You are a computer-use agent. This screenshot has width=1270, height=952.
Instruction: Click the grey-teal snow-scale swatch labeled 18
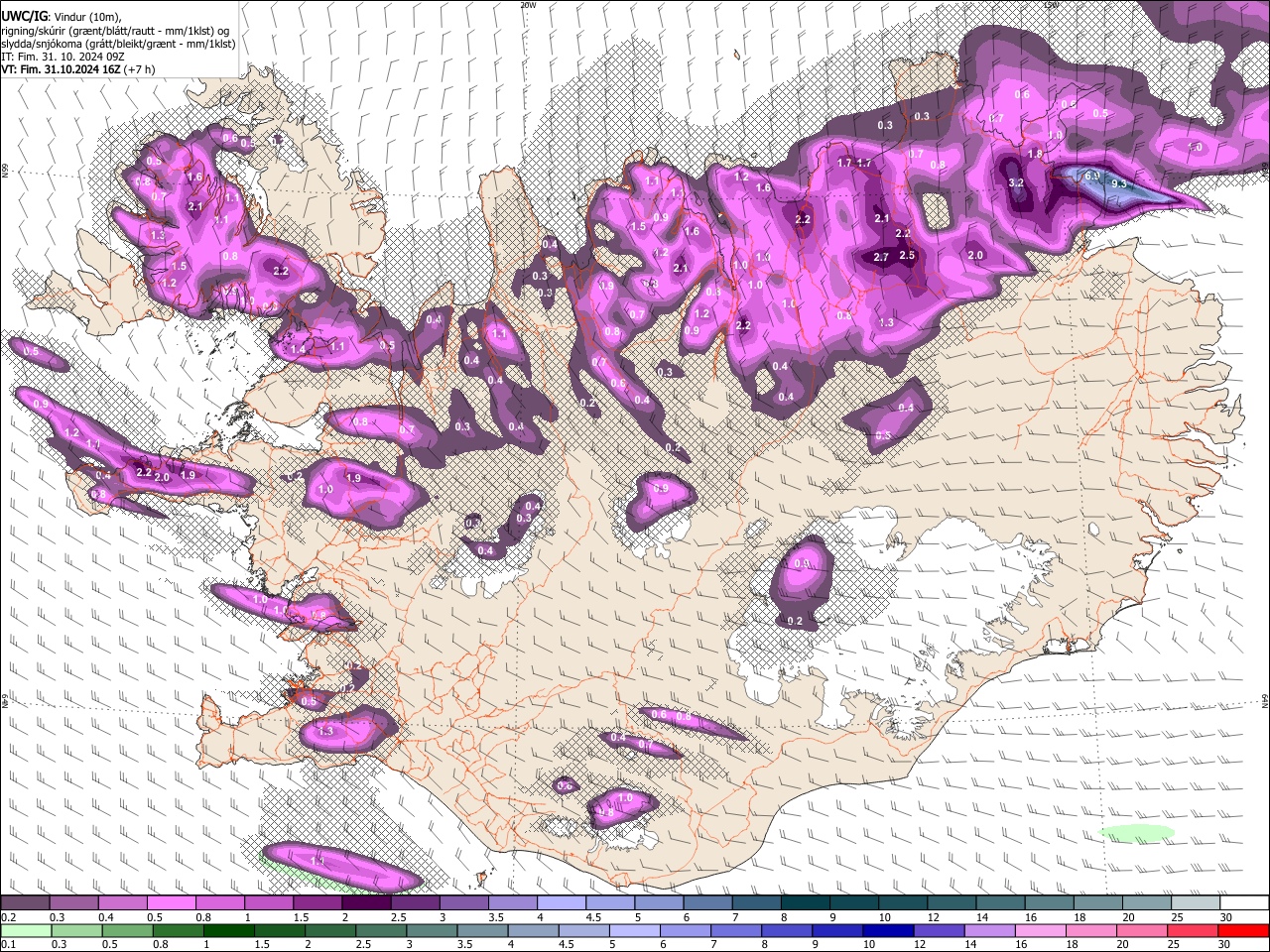click(x=1097, y=903)
